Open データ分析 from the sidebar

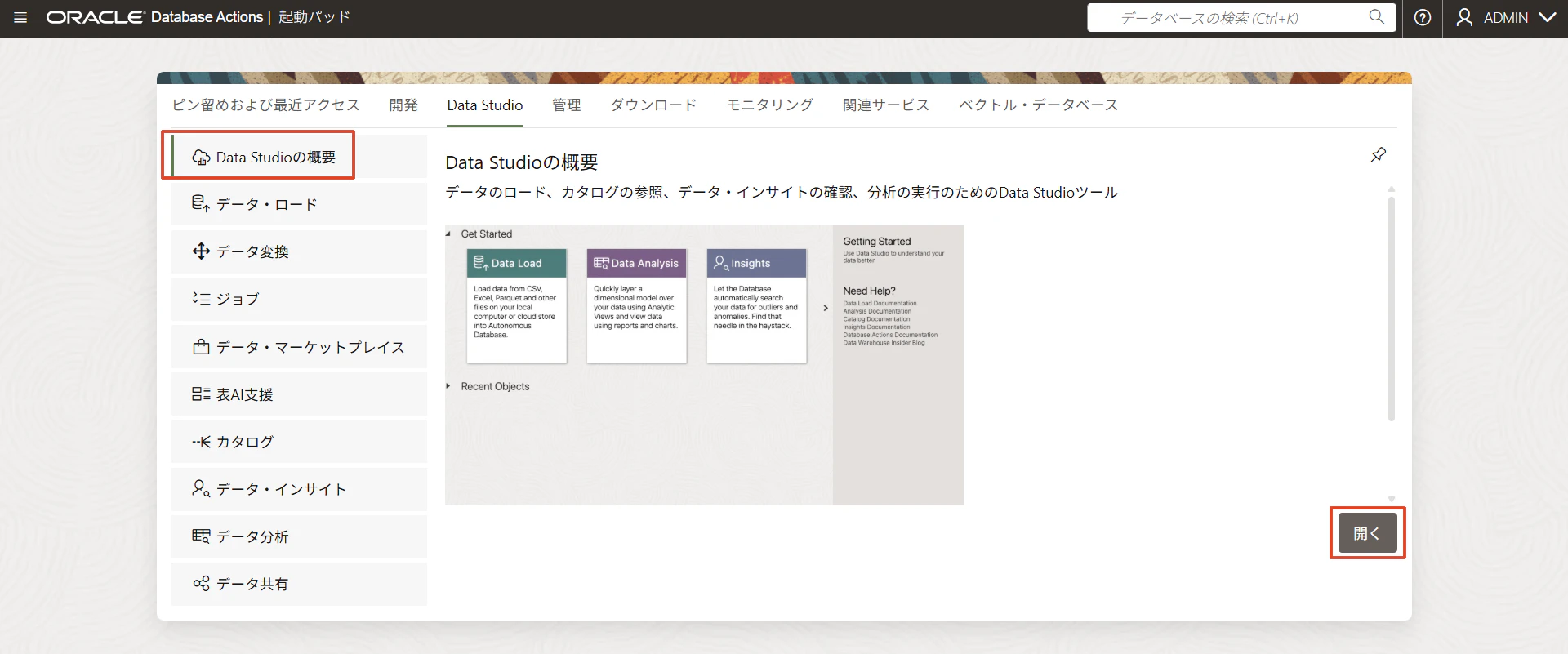[x=299, y=536]
